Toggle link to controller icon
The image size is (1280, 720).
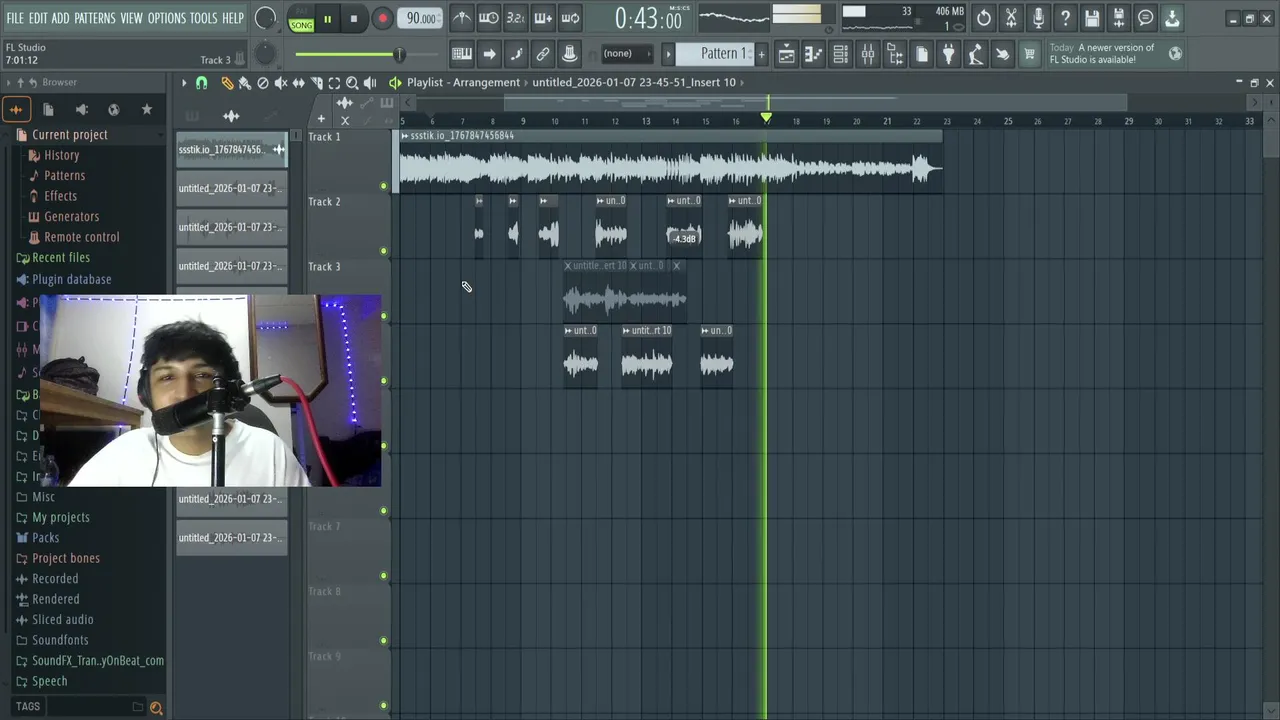click(x=543, y=54)
